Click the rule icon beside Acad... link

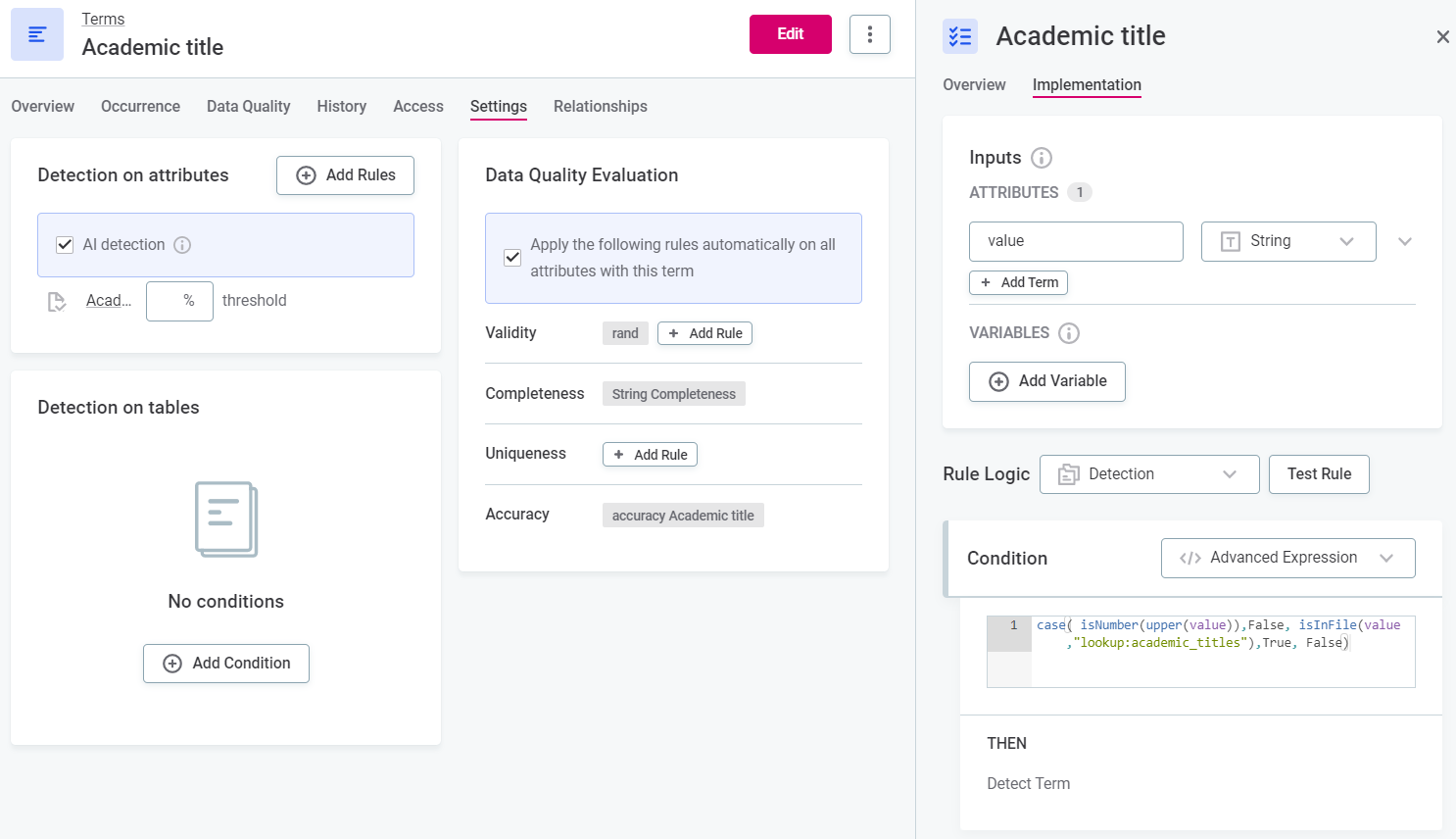click(57, 302)
